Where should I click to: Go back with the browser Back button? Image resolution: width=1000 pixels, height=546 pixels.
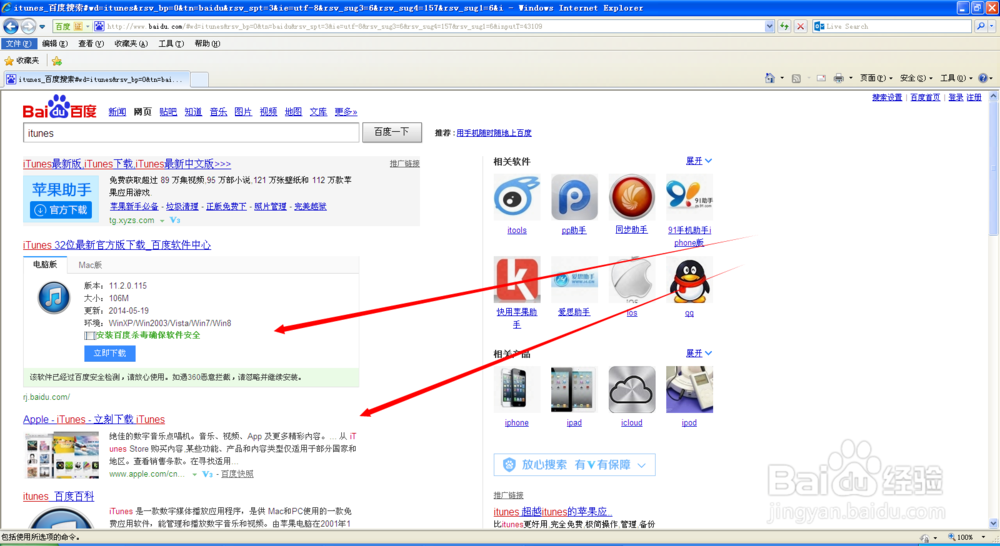11,27
